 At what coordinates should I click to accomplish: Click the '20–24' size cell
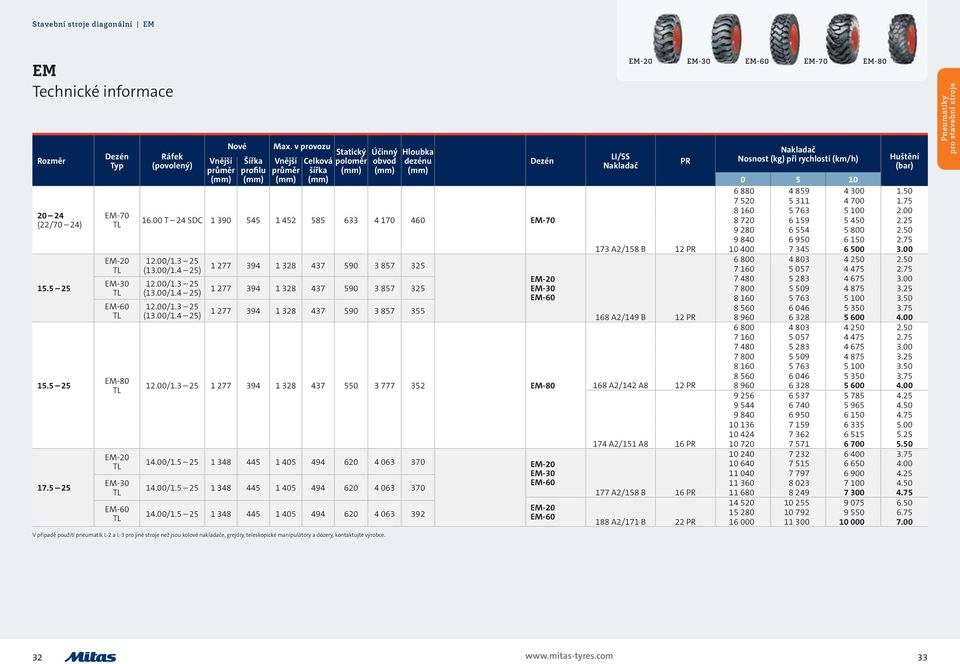(x=50, y=215)
